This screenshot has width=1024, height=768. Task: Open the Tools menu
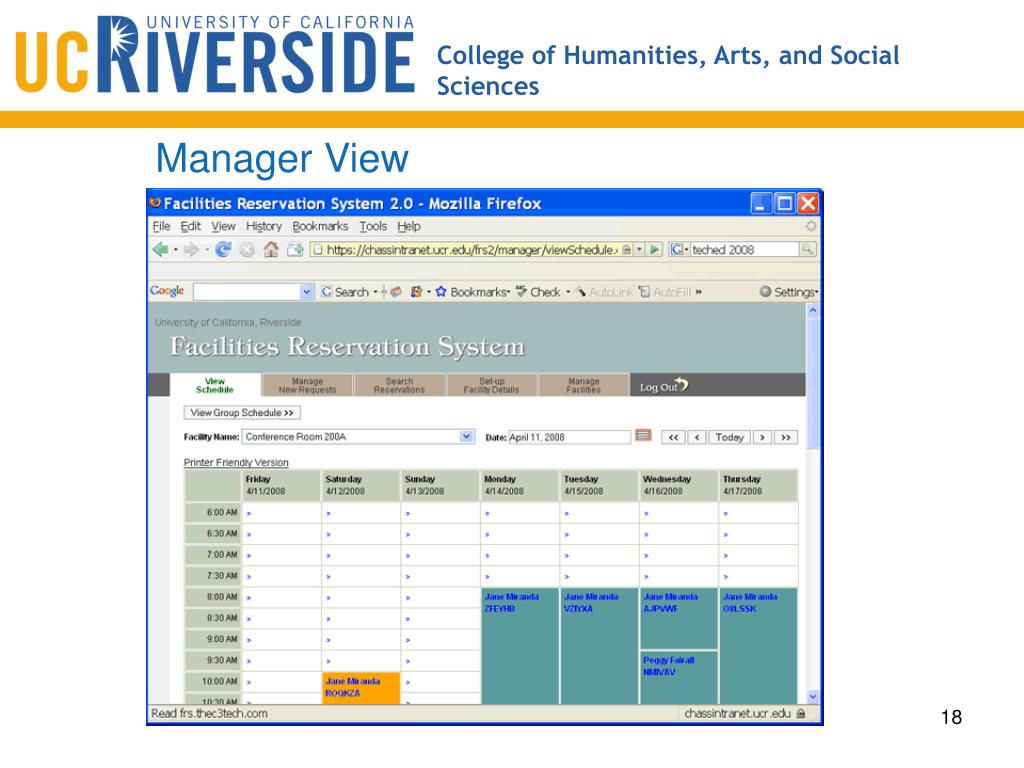(x=373, y=226)
